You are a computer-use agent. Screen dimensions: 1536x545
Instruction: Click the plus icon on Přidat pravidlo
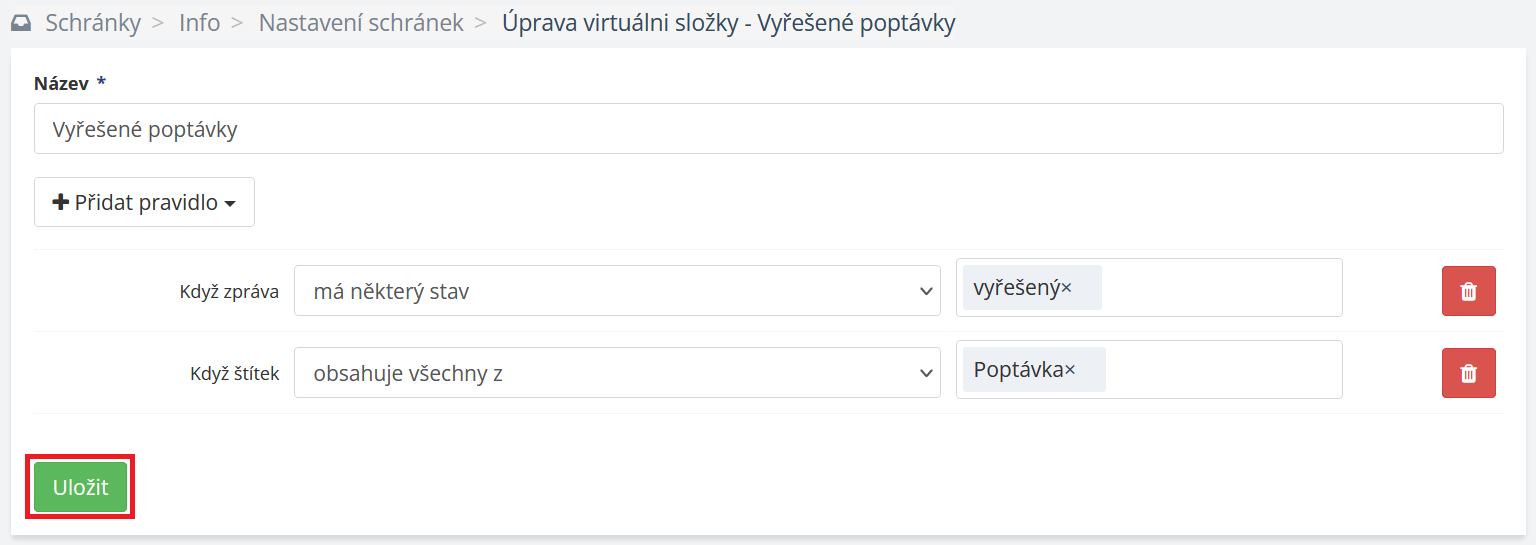tap(61, 203)
